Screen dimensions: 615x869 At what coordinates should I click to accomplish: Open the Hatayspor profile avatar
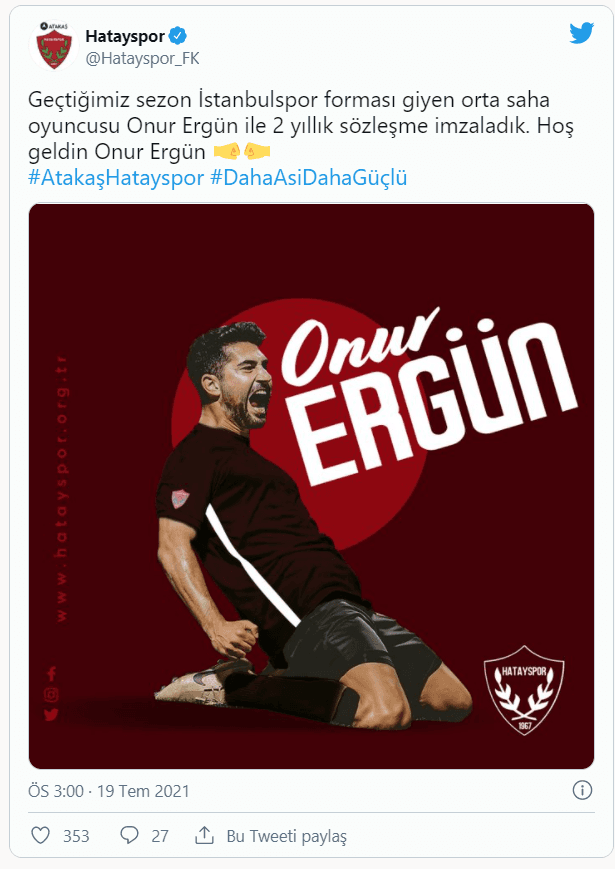pyautogui.click(x=54, y=46)
